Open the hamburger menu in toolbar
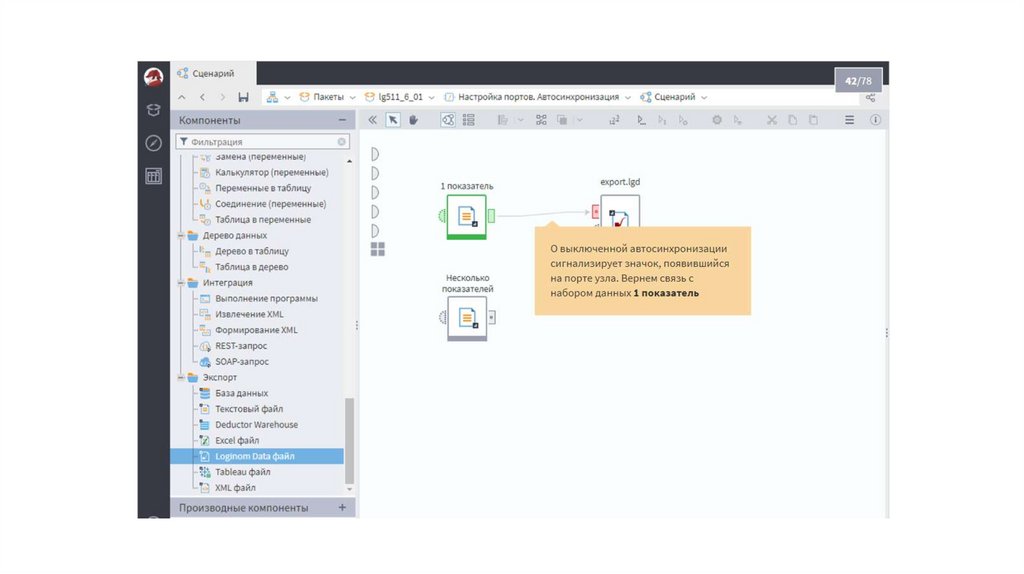 pyautogui.click(x=849, y=120)
